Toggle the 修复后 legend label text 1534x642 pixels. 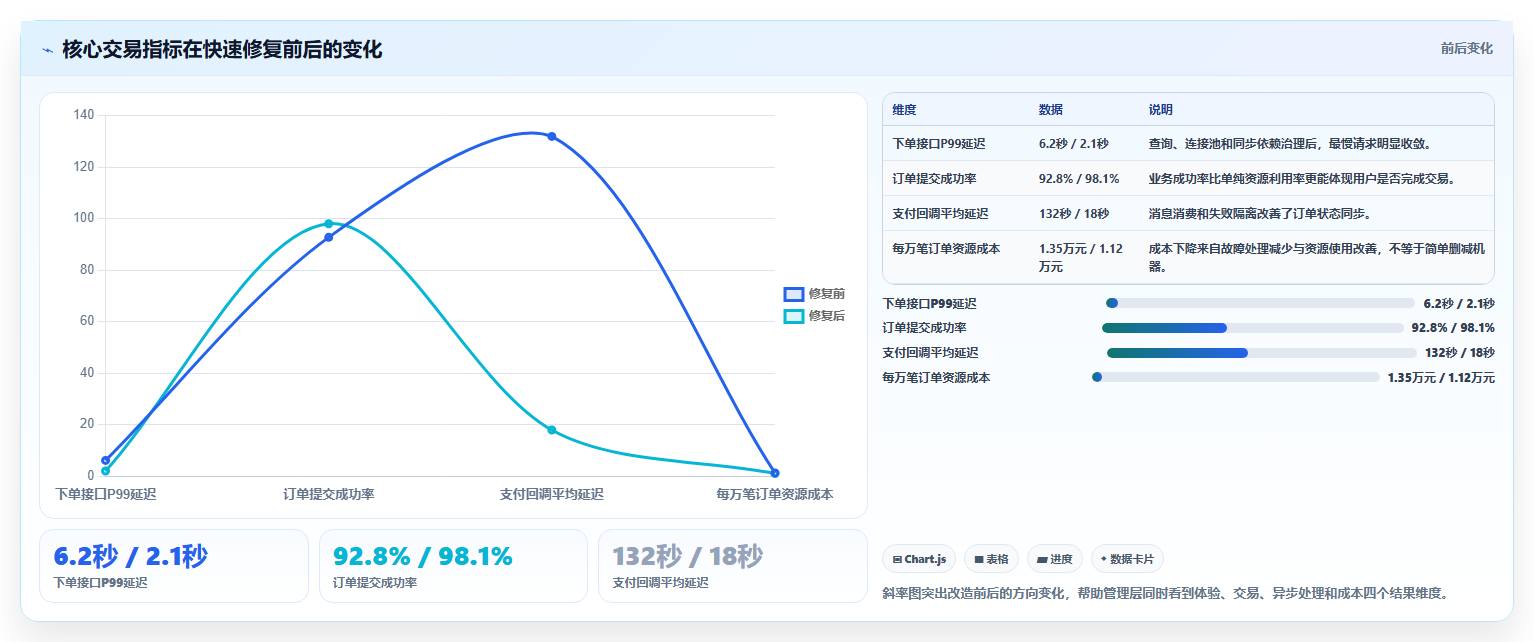coord(827,316)
